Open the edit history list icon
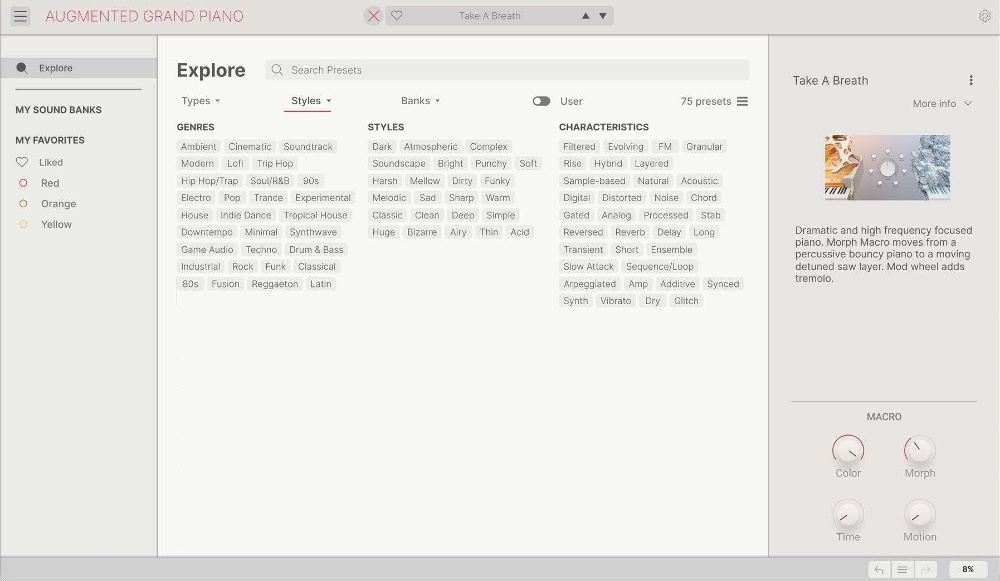Viewport: 1000px width, 581px height. point(902,569)
